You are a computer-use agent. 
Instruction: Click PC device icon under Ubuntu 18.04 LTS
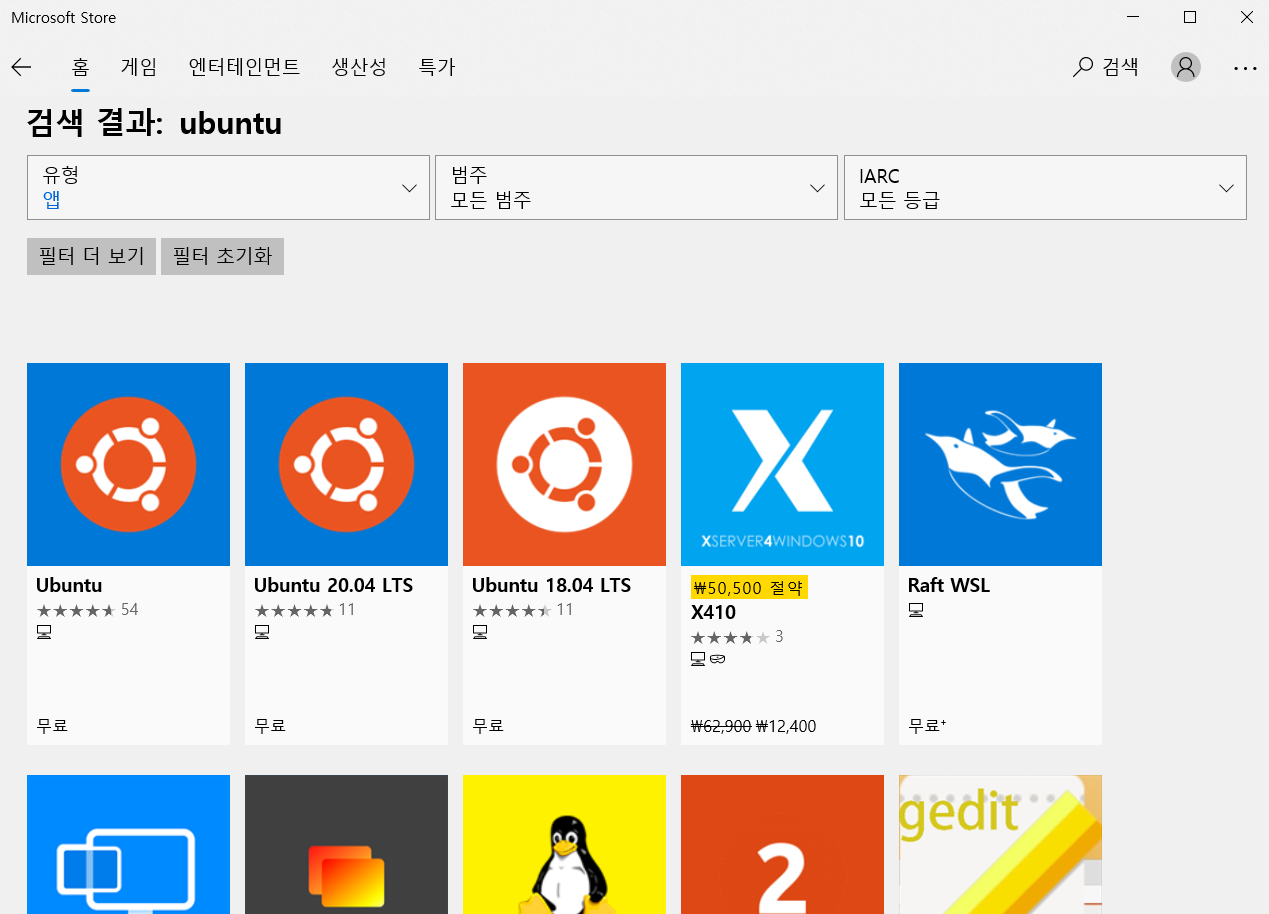(x=480, y=632)
